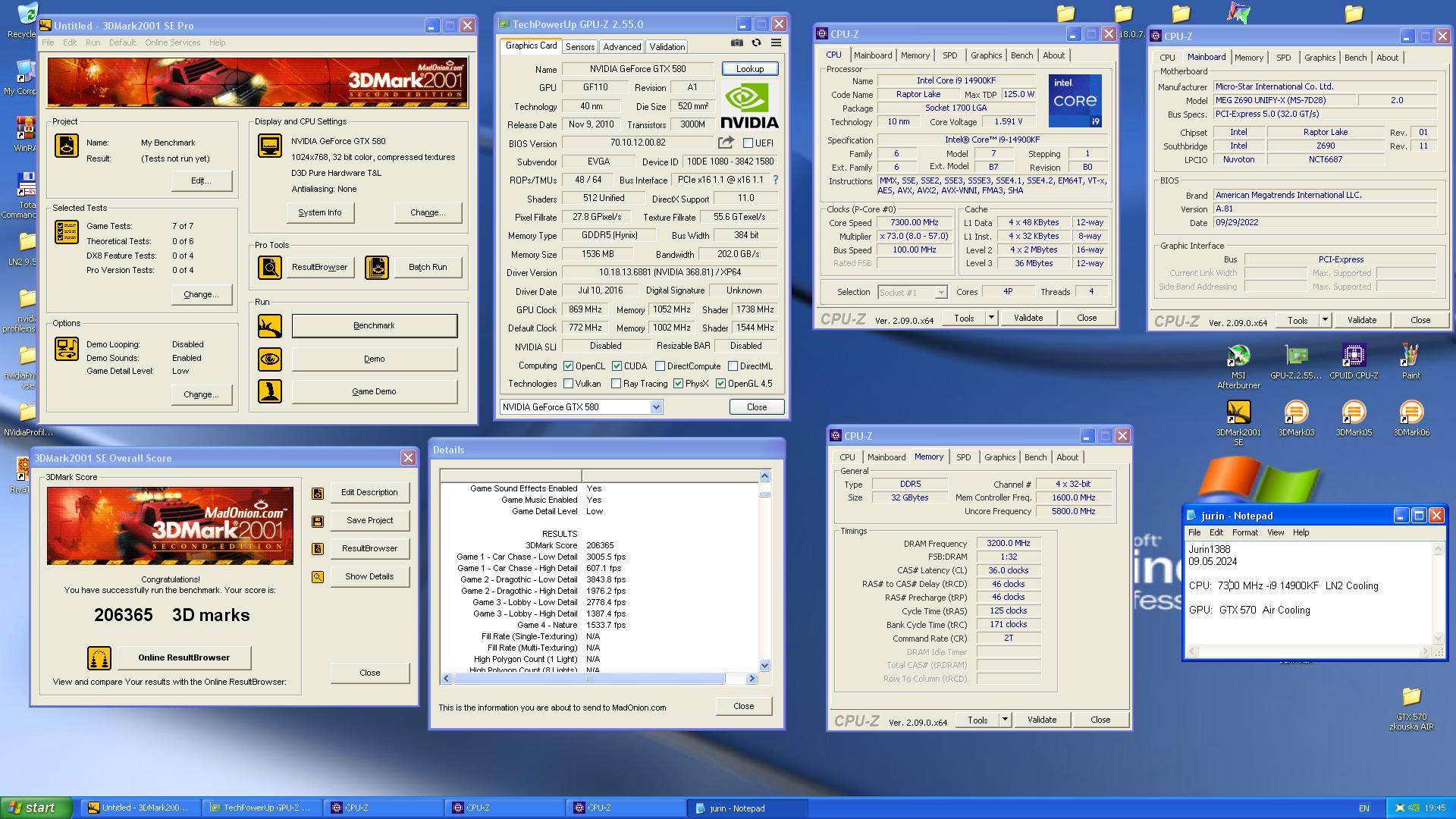Click the Notepad text area
This screenshot has width=1456, height=819.
pos(1309,591)
